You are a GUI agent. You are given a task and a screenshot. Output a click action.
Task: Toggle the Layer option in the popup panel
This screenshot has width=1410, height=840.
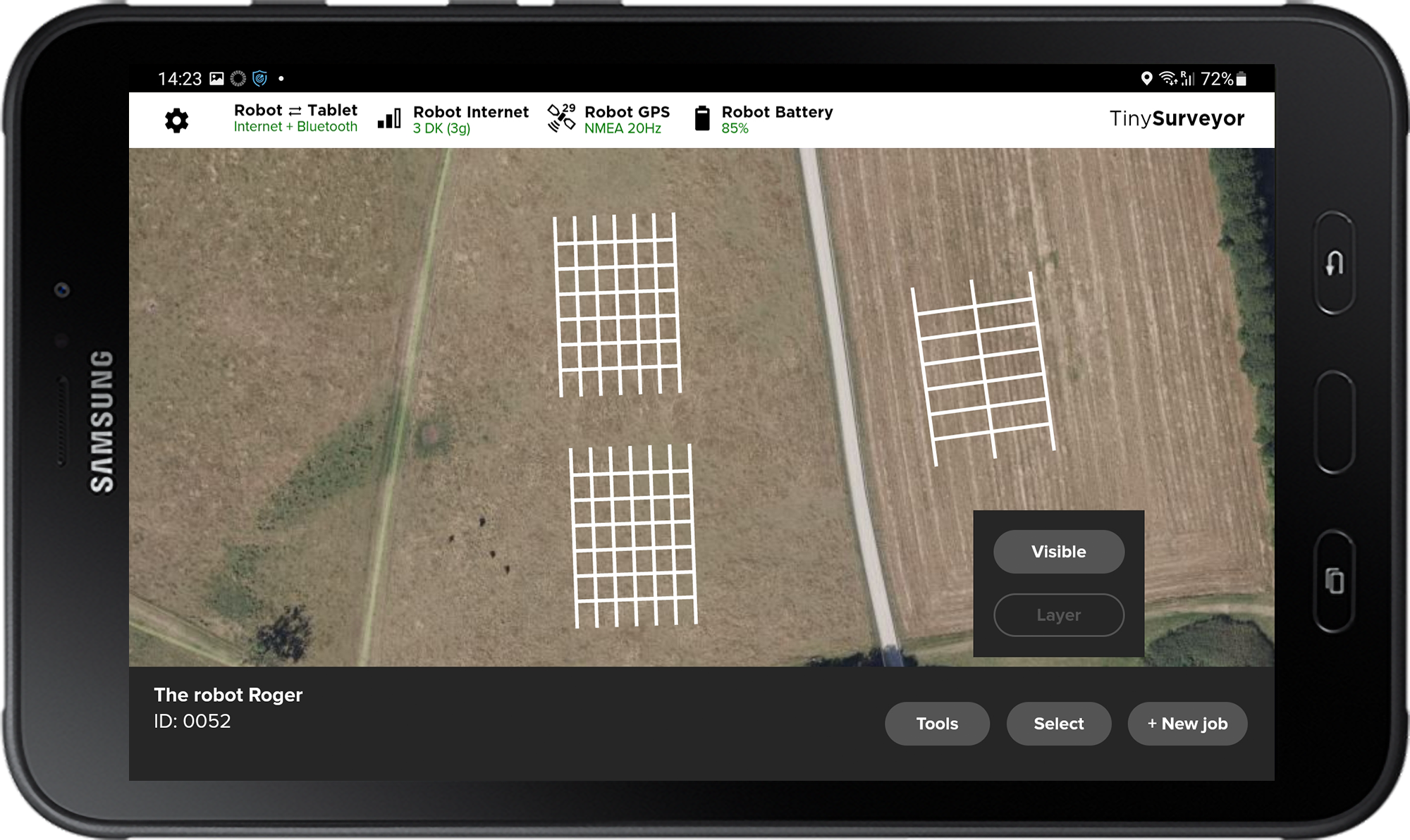[1058, 614]
